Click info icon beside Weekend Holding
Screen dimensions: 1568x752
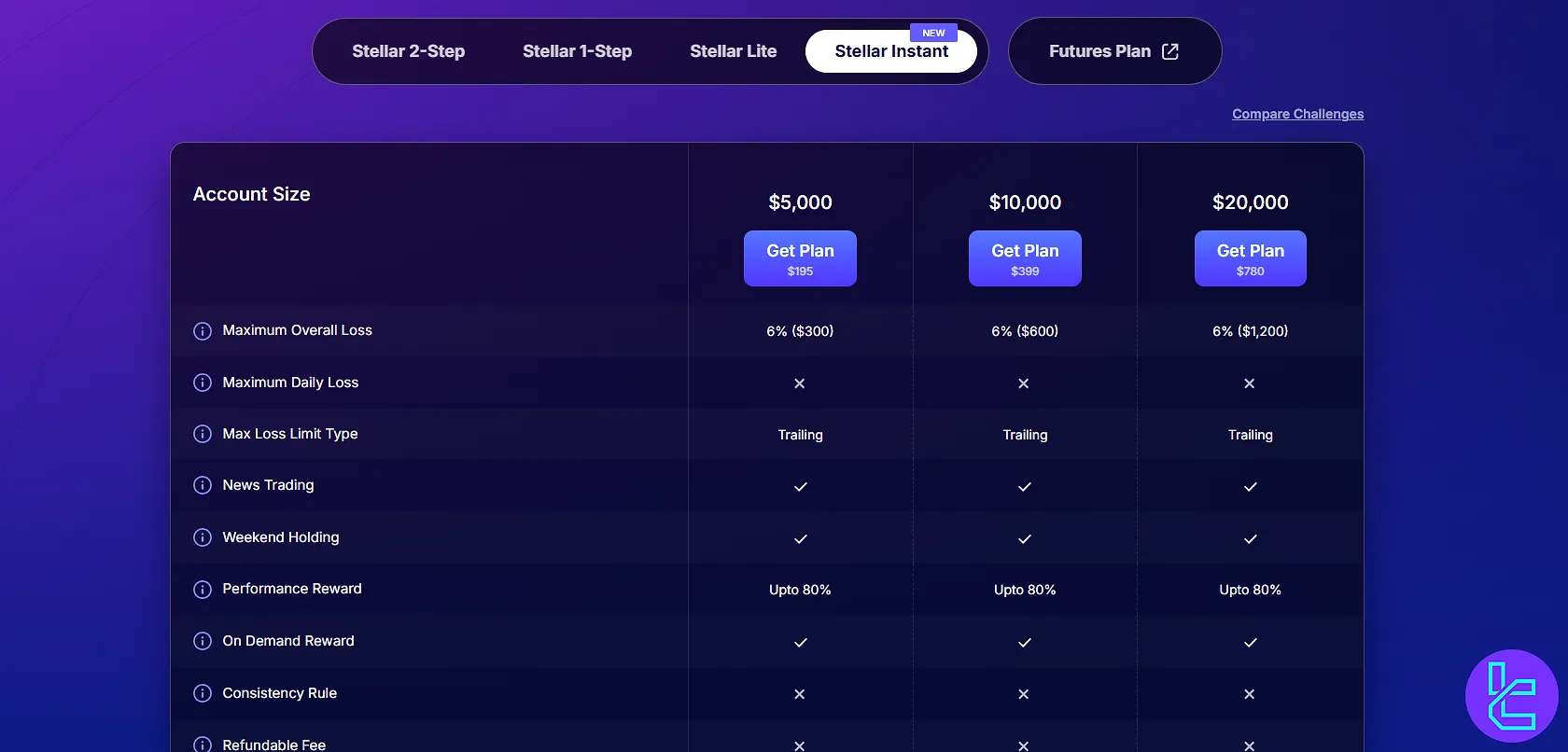pos(203,537)
